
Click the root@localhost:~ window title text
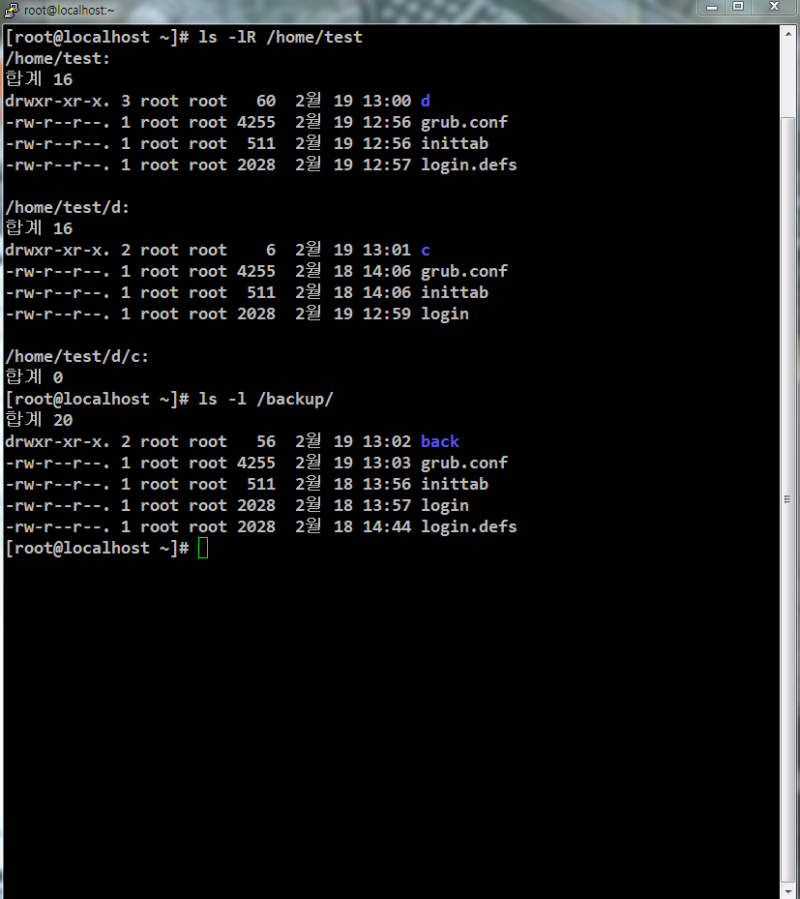69,10
